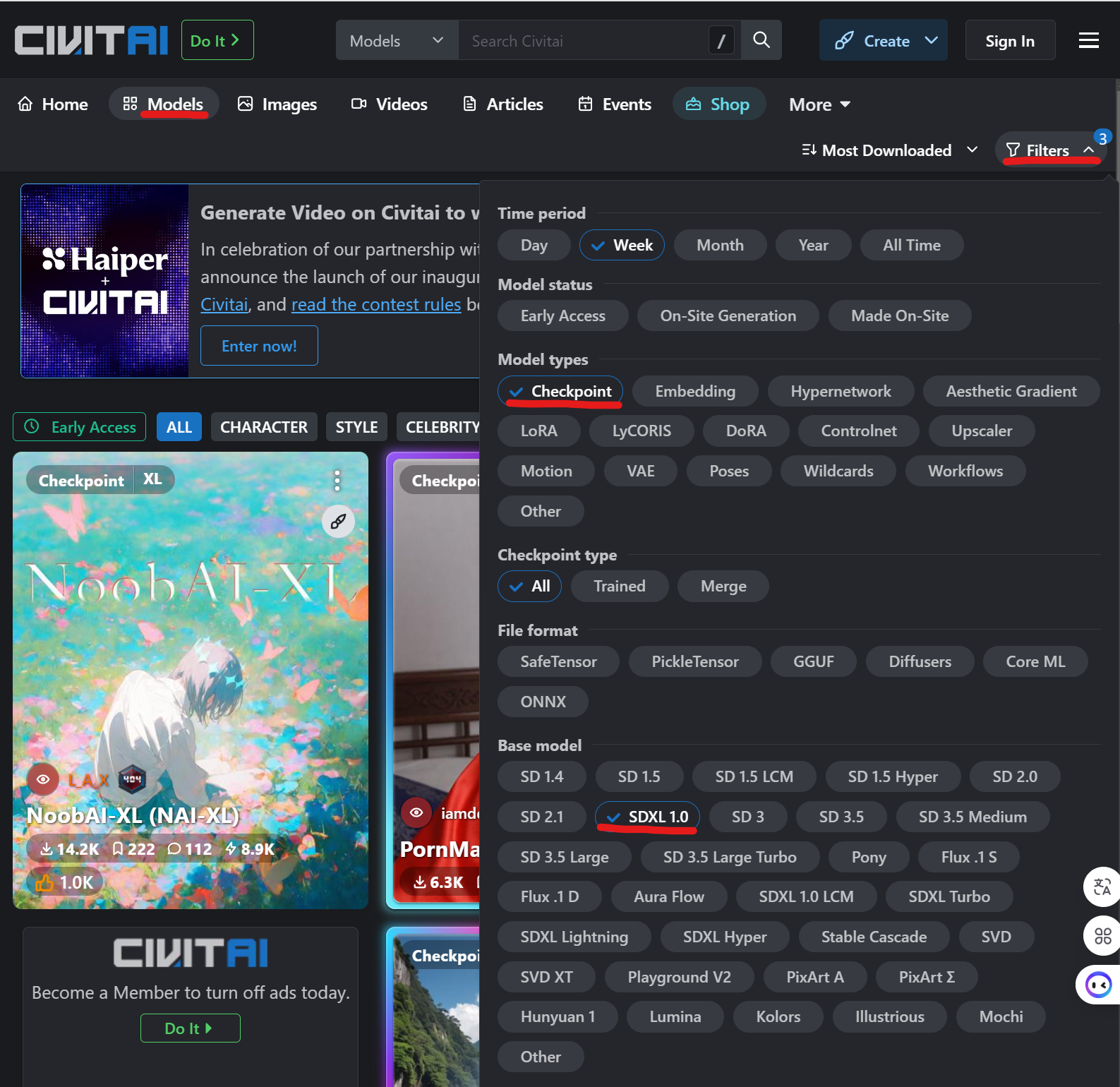This screenshot has width=1120, height=1087.
Task: Open the Home navigation item
Action: 53,104
